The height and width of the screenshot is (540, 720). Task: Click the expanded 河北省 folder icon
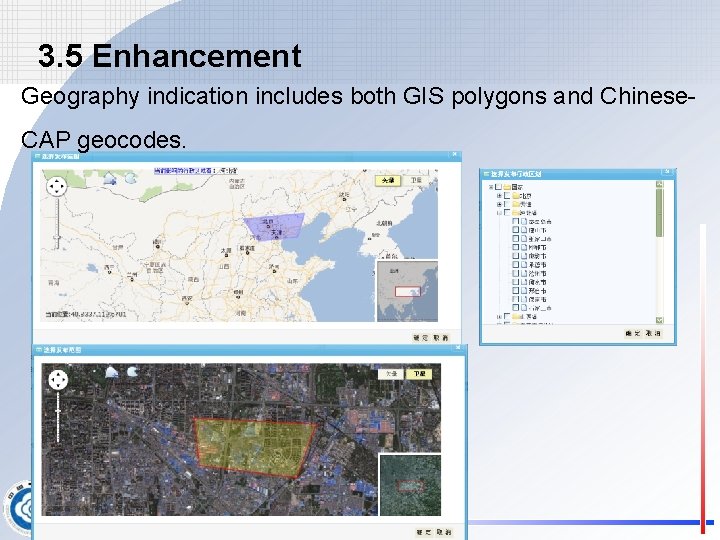(x=516, y=213)
